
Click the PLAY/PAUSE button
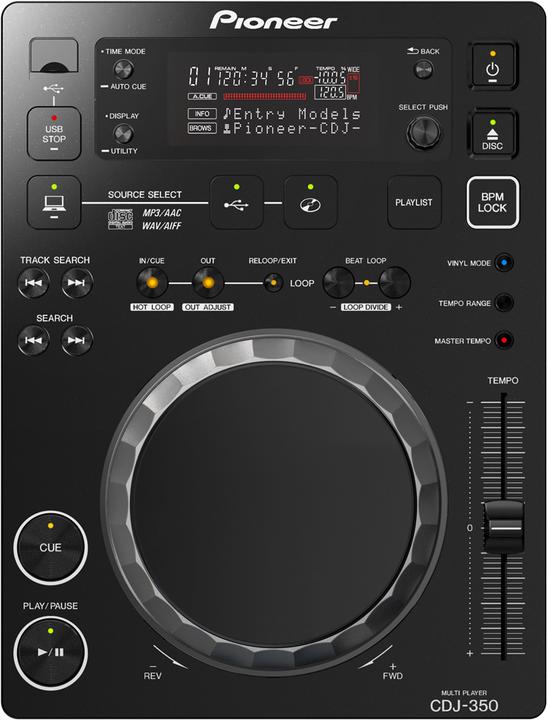[51, 652]
